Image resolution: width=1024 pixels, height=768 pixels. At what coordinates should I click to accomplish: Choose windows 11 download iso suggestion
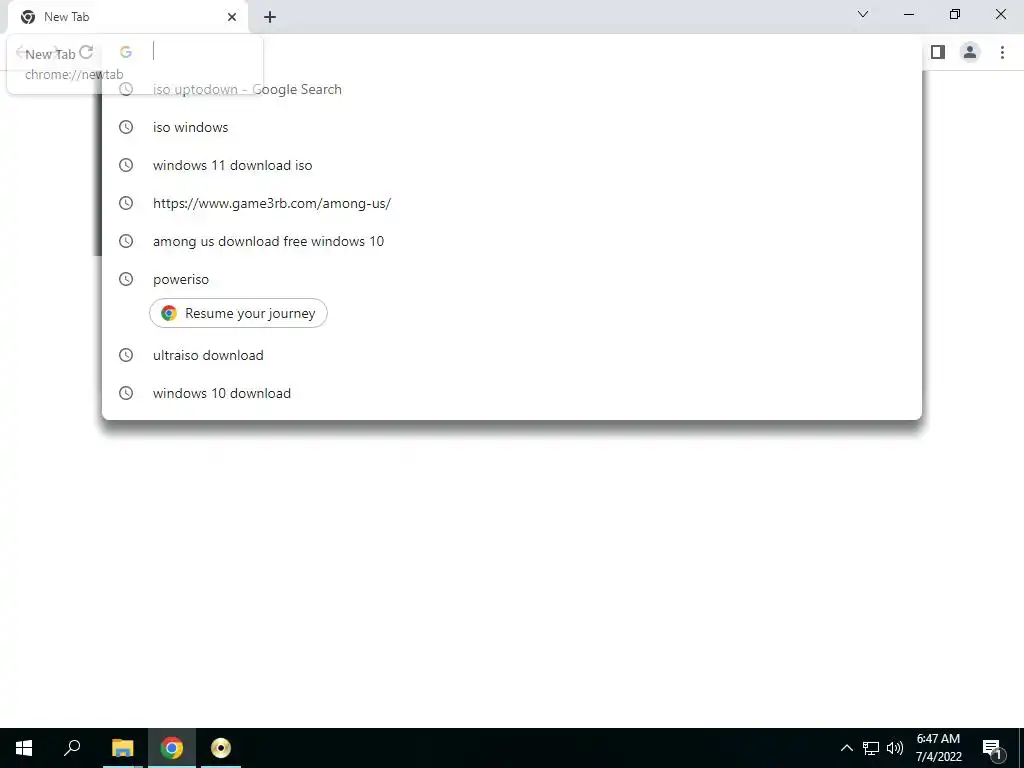click(511, 165)
